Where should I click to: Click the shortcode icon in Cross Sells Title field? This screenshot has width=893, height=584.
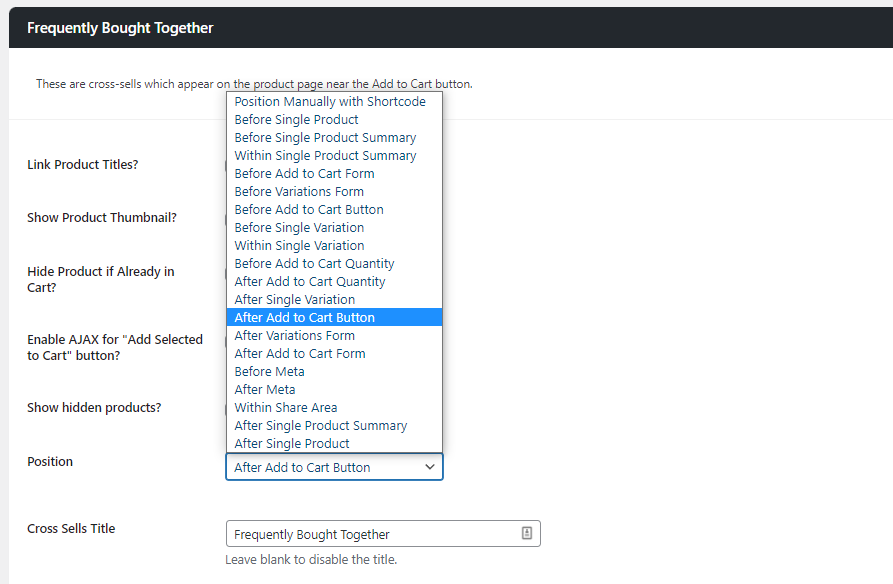pyautogui.click(x=526, y=533)
